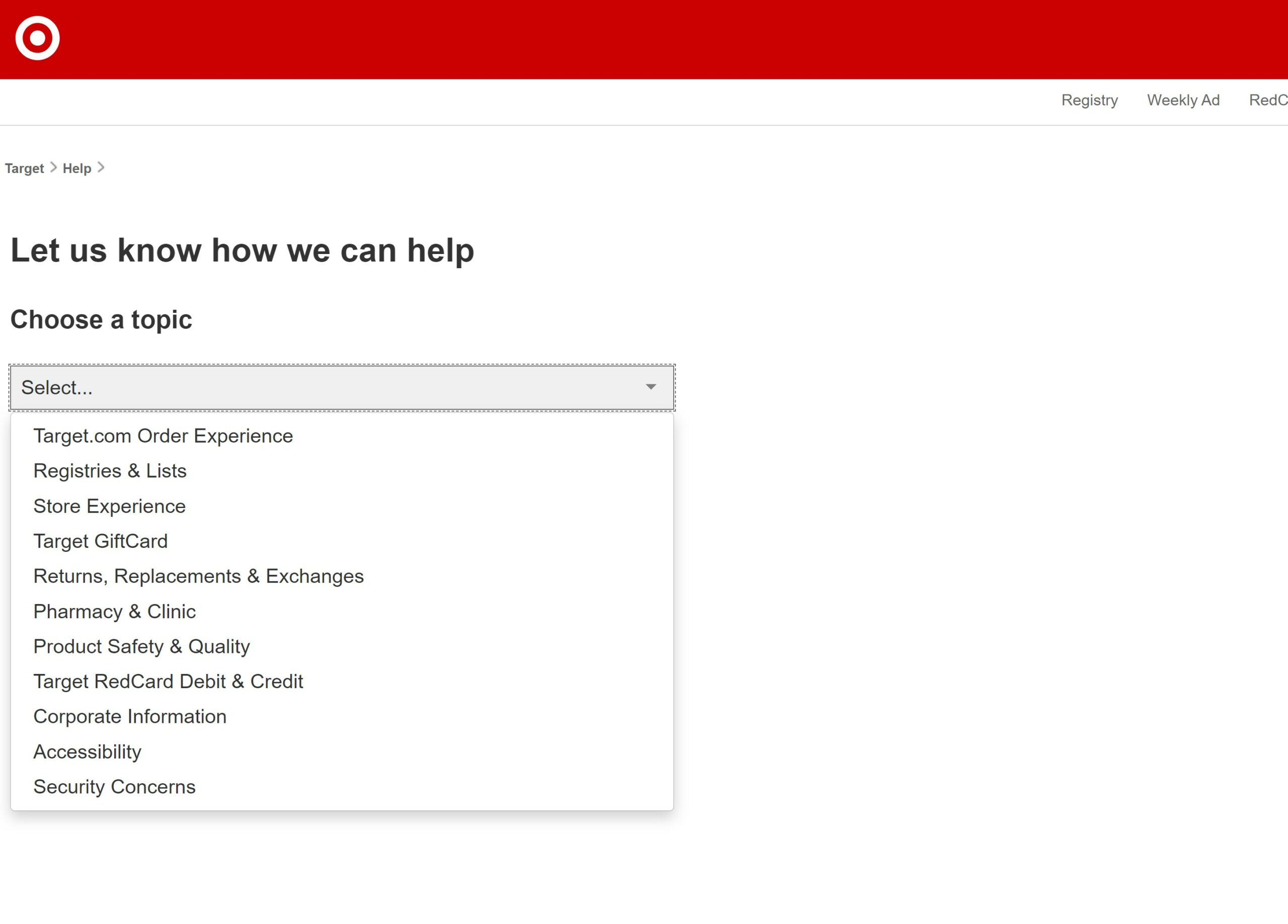
Task: Collapse the Select... topic dropdown
Action: coord(342,387)
